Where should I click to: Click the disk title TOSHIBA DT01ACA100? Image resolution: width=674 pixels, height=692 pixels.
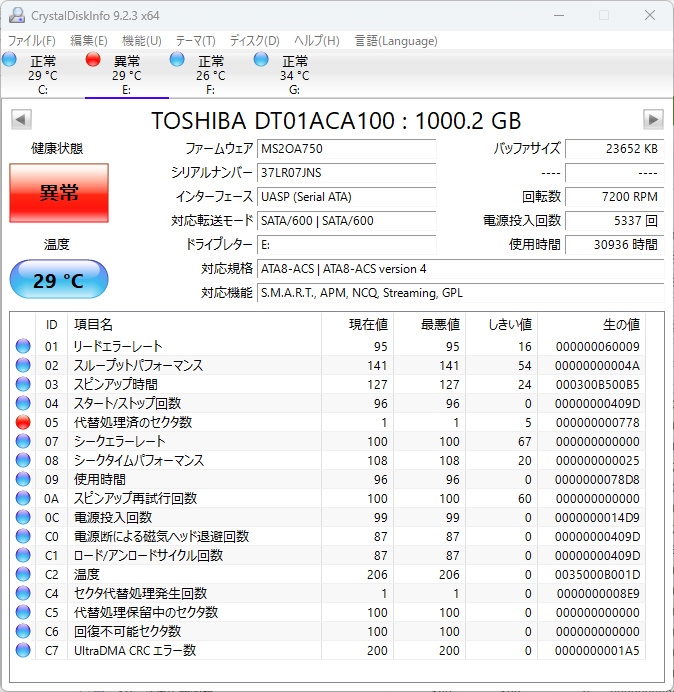click(336, 120)
